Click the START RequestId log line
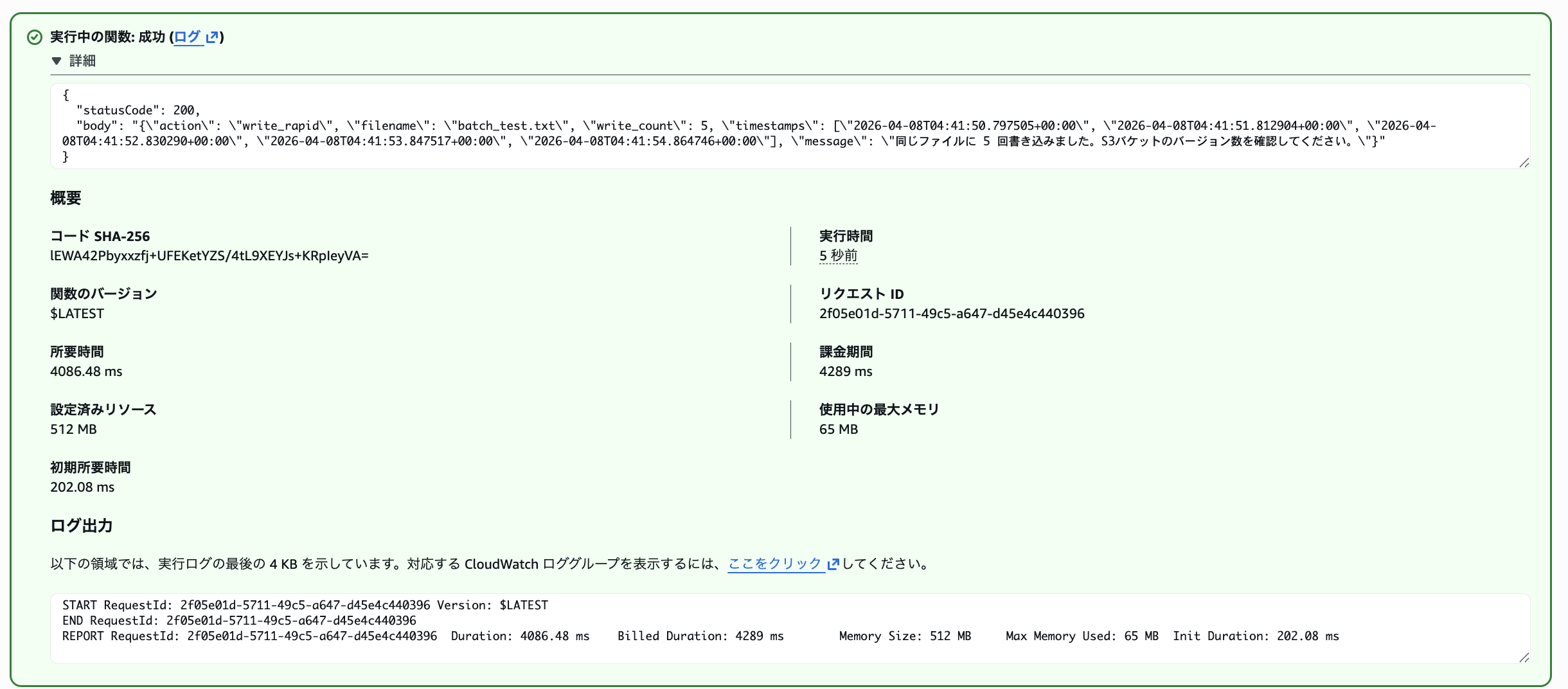The height and width of the screenshot is (689, 1568). pyautogui.click(x=305, y=605)
